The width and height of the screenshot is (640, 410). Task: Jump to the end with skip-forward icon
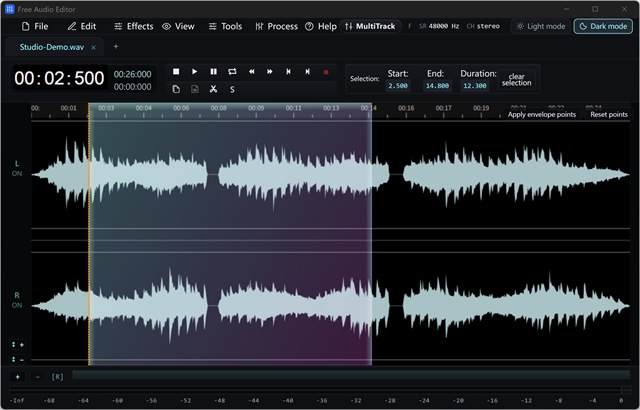[307, 72]
